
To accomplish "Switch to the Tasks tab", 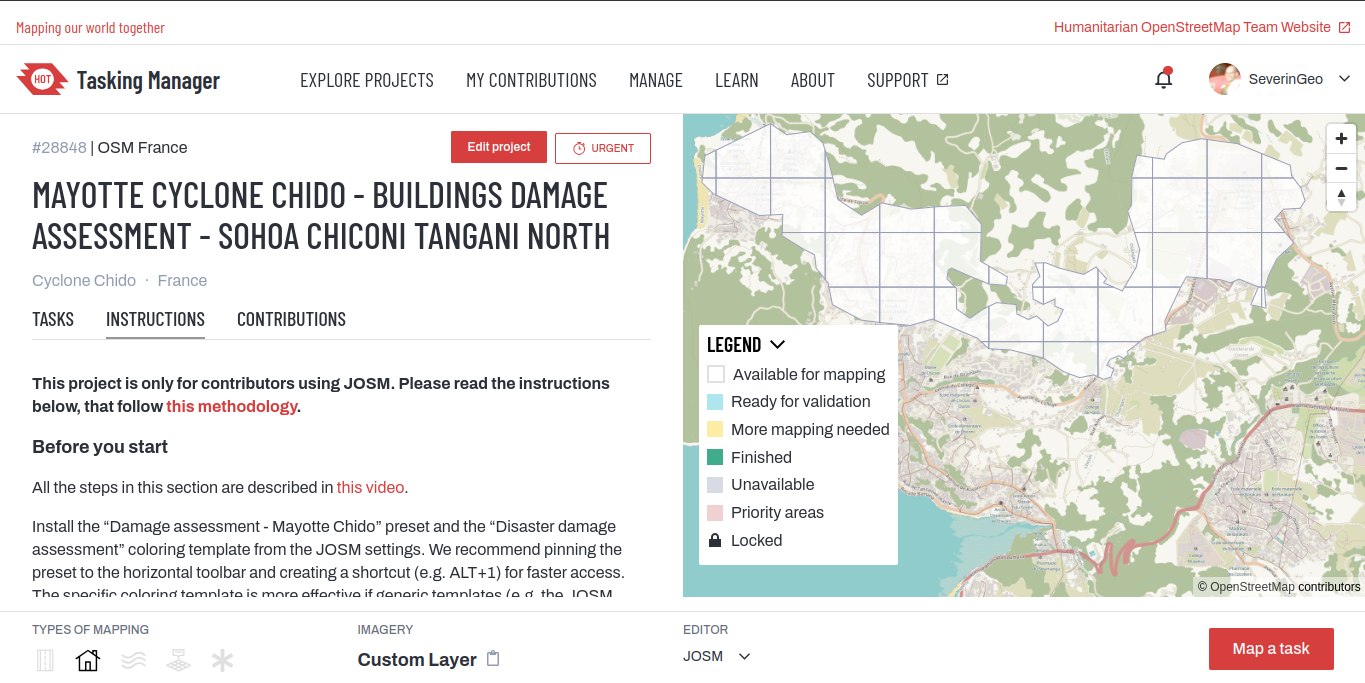I will coord(53,319).
